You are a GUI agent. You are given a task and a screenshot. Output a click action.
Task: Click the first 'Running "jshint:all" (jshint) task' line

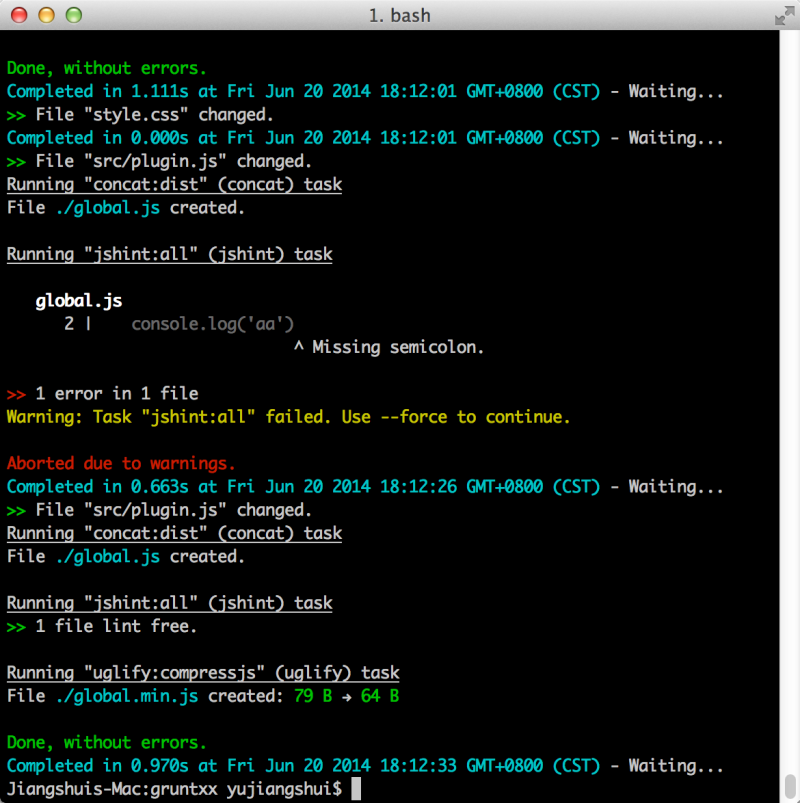point(170,255)
